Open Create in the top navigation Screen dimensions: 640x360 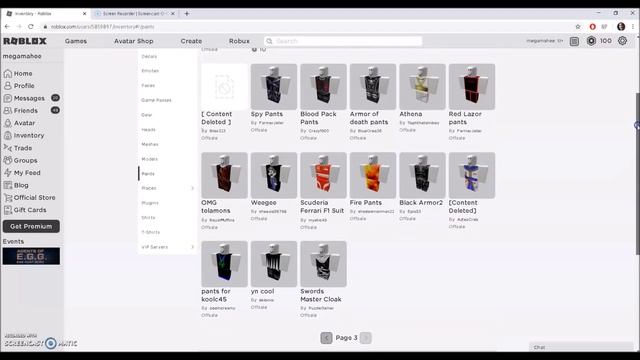(191, 41)
